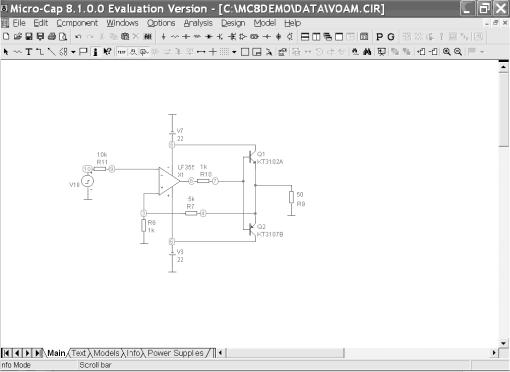Image resolution: width=510 pixels, height=372 pixels.
Task: Click the G toolbar button
Action: point(391,37)
